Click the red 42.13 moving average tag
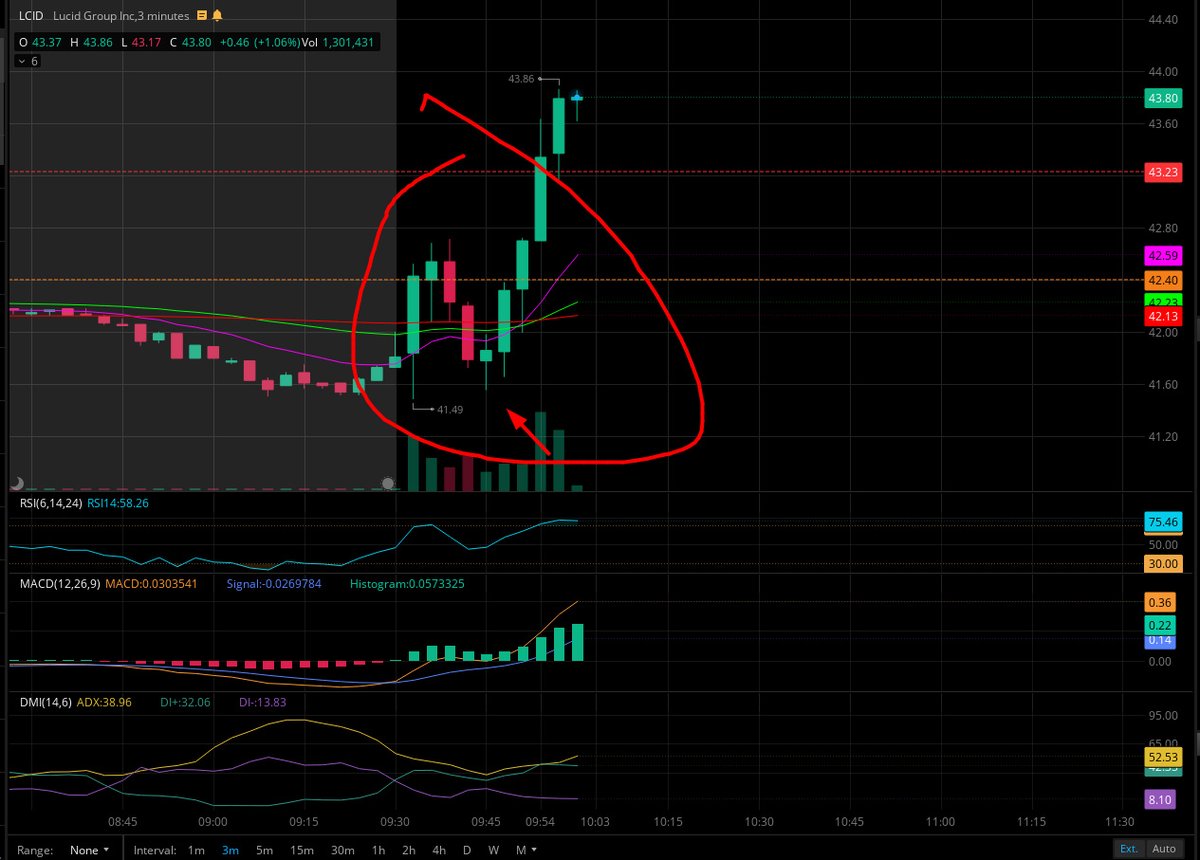1200x860 pixels. pos(1163,317)
